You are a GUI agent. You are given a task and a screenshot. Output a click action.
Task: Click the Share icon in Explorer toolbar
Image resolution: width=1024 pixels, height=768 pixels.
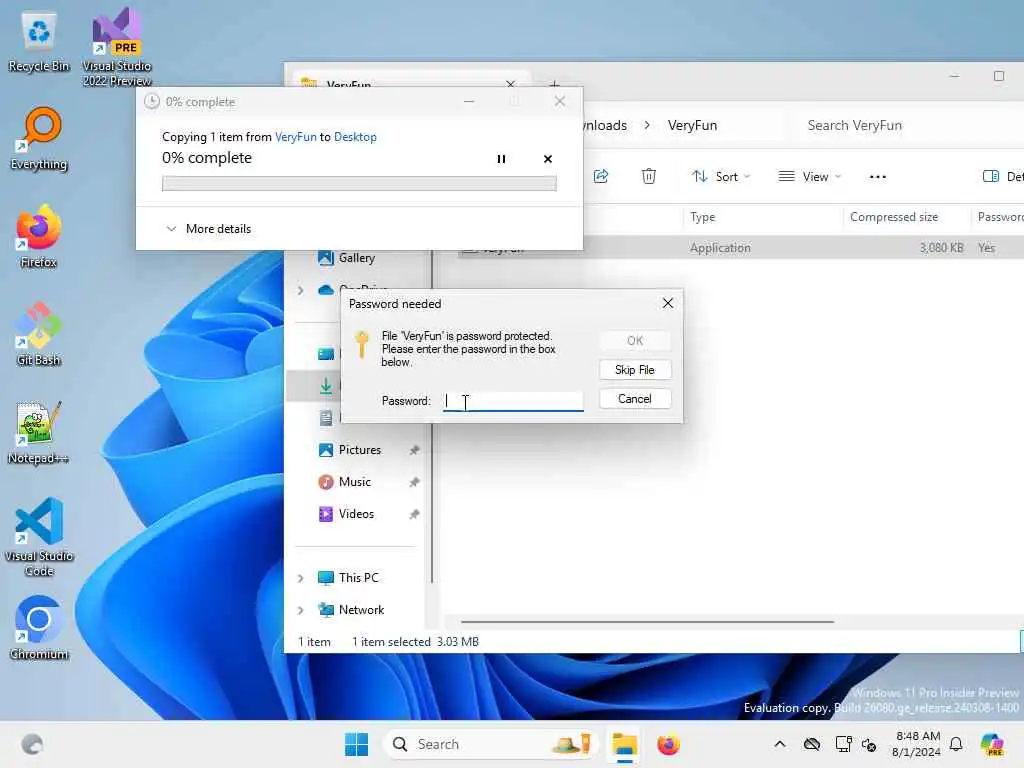[601, 176]
